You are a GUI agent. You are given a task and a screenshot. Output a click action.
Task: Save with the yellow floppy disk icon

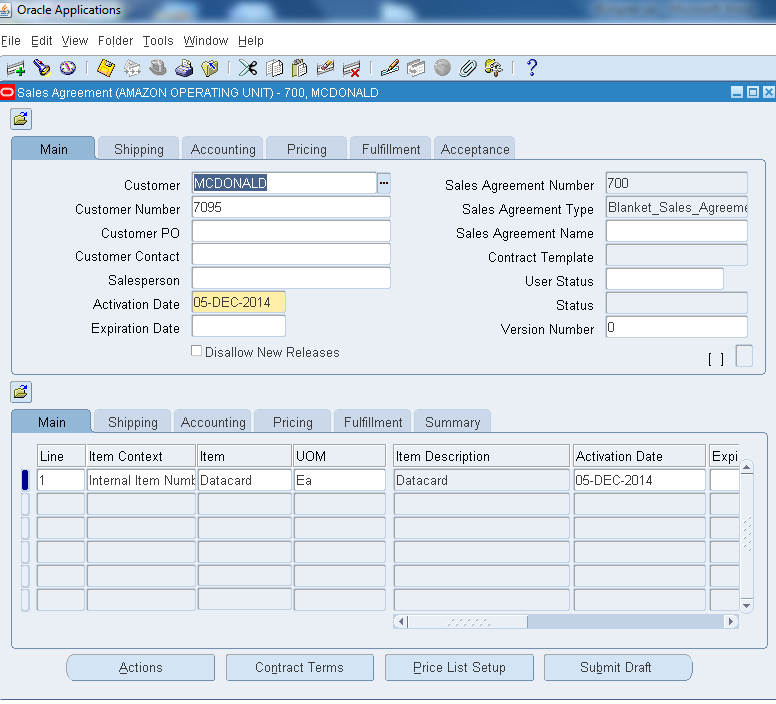click(105, 68)
